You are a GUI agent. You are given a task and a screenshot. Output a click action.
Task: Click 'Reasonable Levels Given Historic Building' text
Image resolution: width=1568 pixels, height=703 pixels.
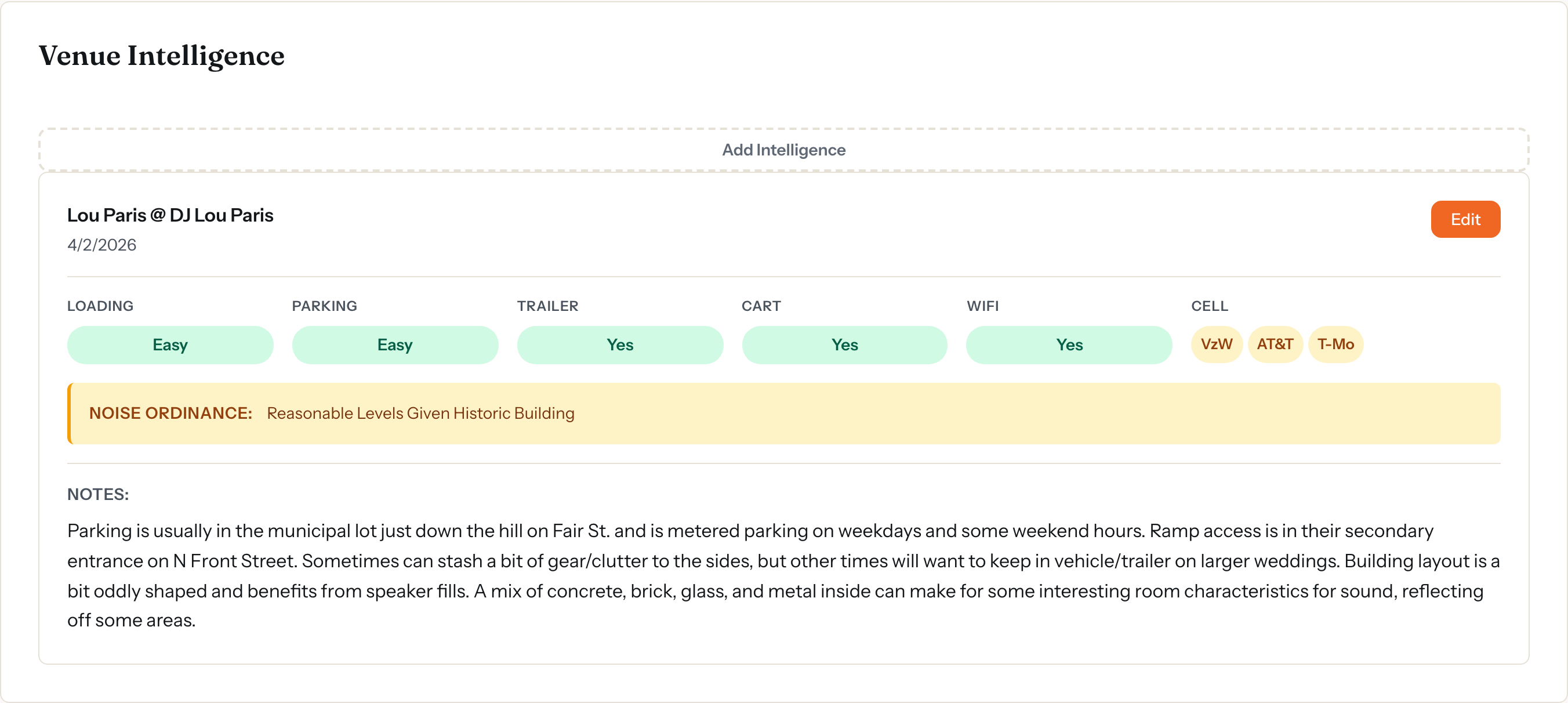click(420, 414)
